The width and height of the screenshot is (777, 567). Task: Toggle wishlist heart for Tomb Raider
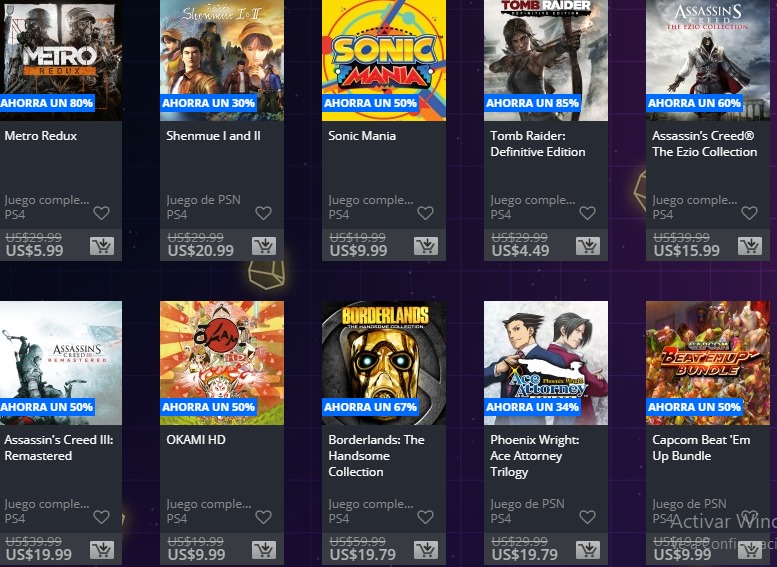coord(588,213)
